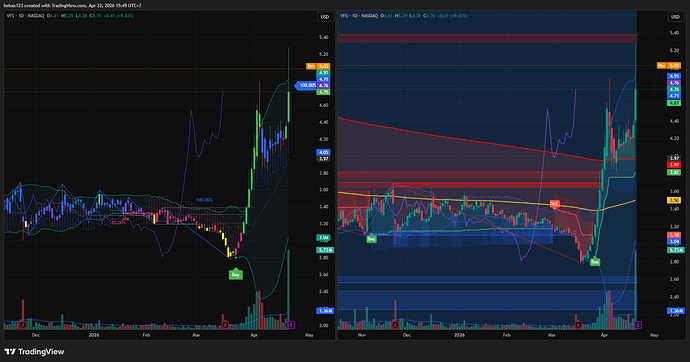Click the 2026 label on right chart time axis
The height and width of the screenshot is (362, 690).
click(459, 335)
